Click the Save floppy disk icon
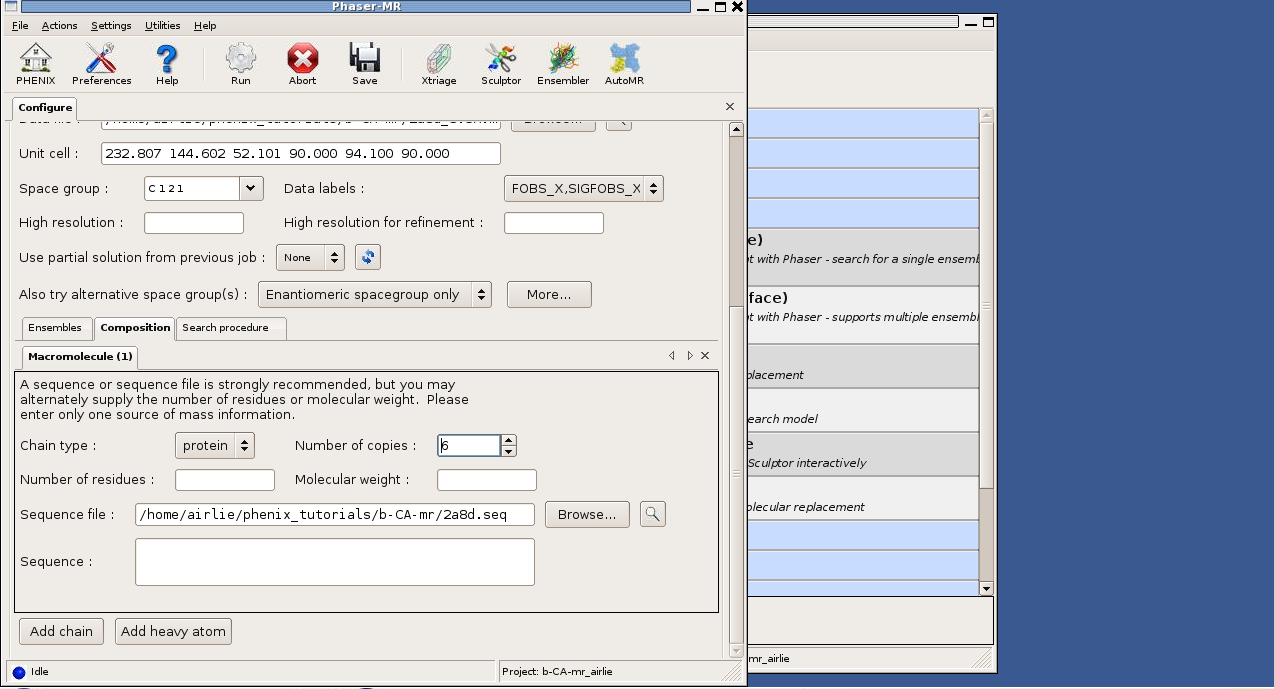The height and width of the screenshot is (689, 1275). click(x=364, y=64)
